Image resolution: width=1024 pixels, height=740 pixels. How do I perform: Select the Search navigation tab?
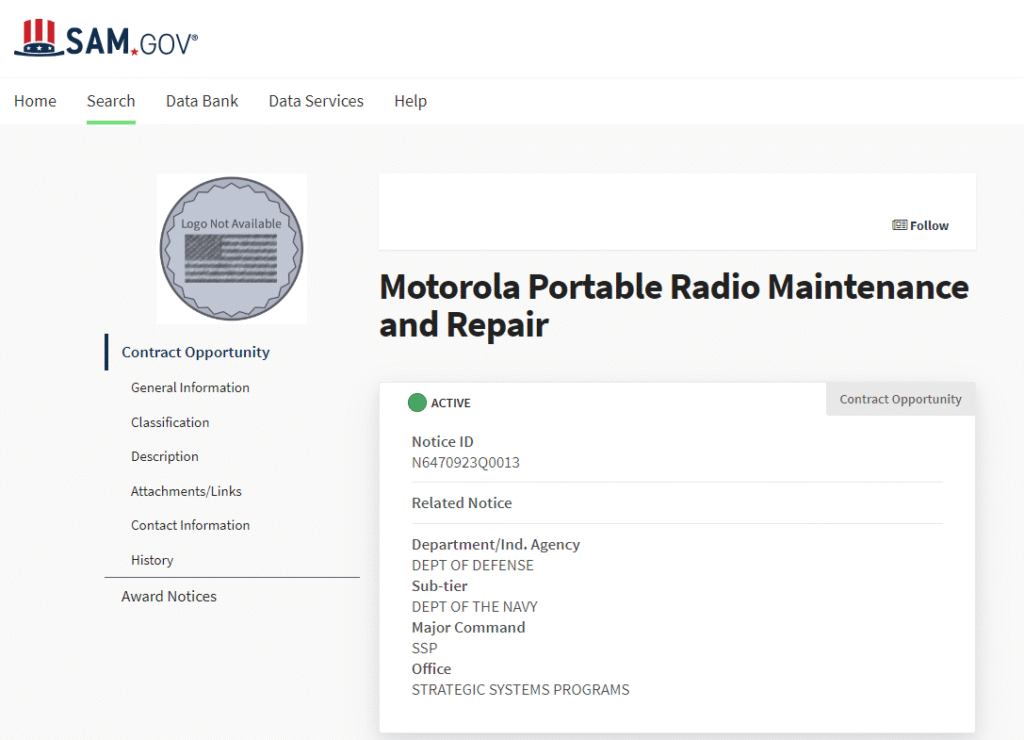pos(111,101)
